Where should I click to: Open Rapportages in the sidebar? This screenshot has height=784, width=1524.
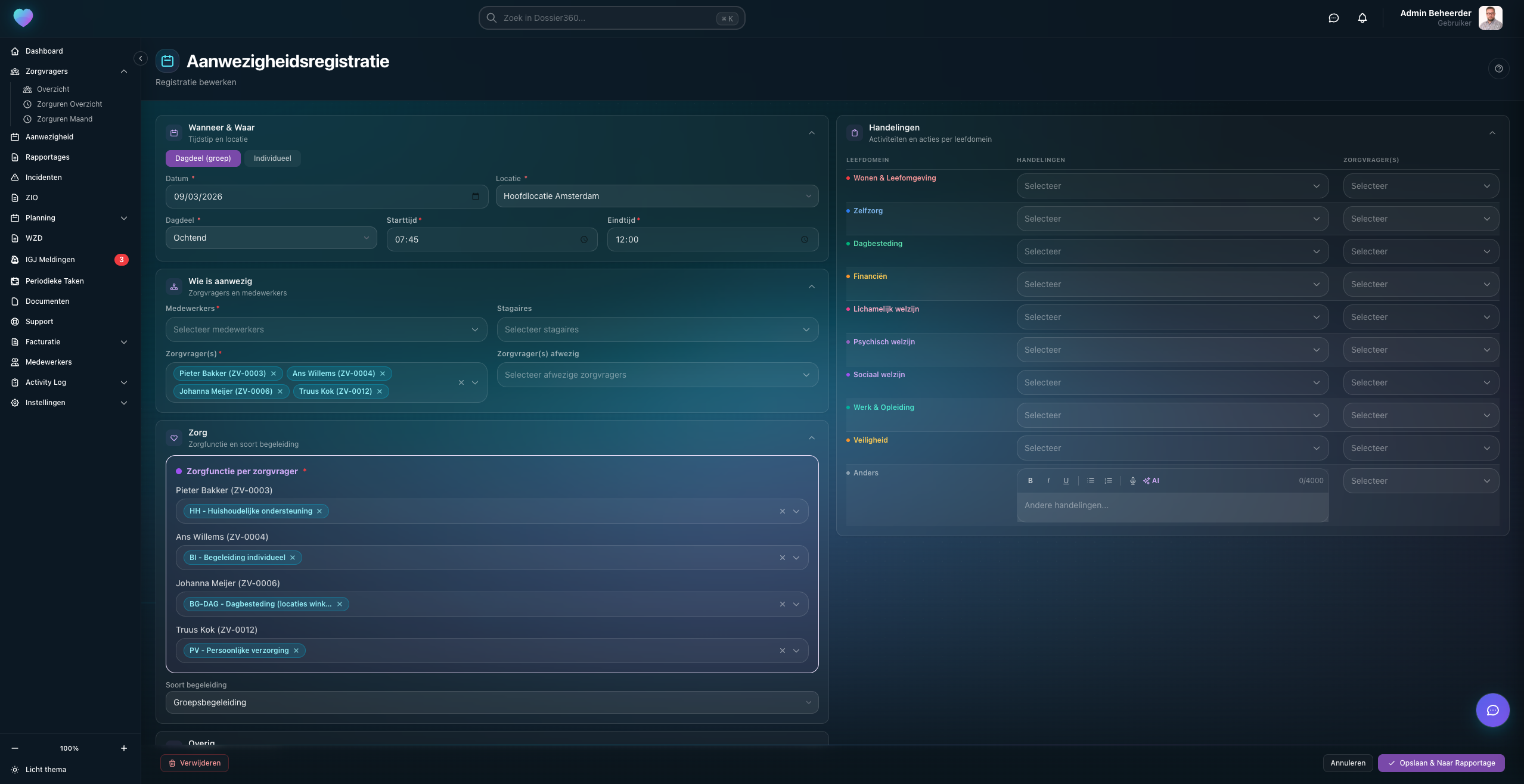48,157
